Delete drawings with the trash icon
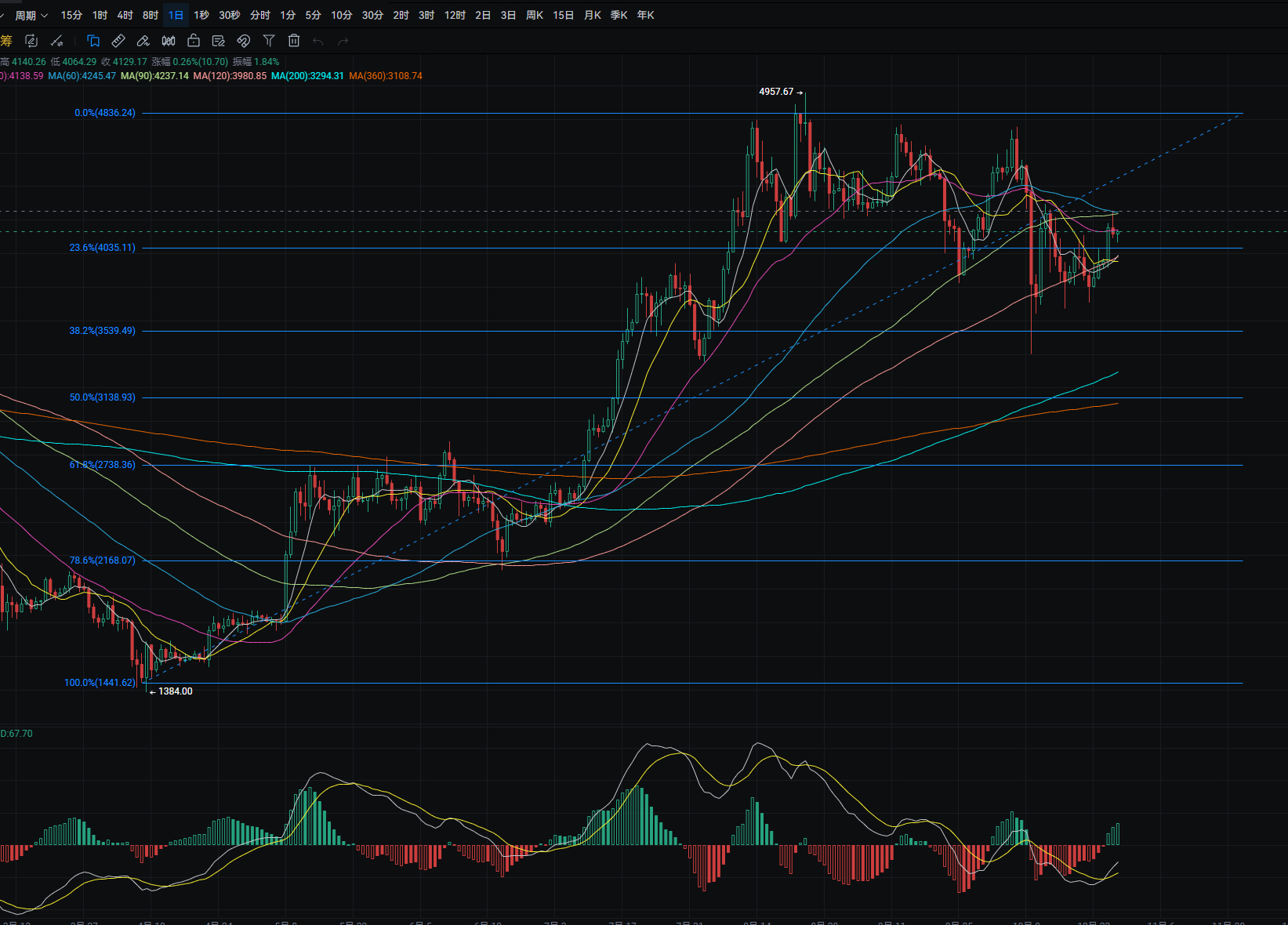The image size is (1288, 925). (x=294, y=41)
